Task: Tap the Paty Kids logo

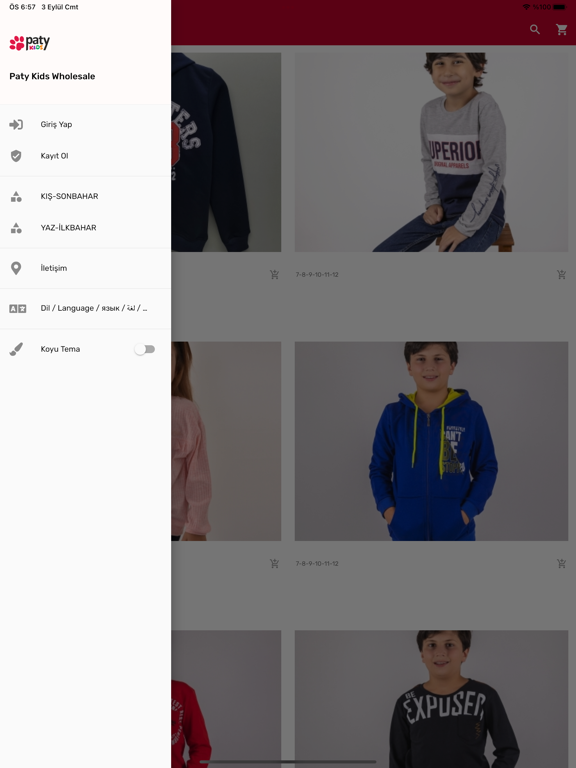Action: coord(29,43)
